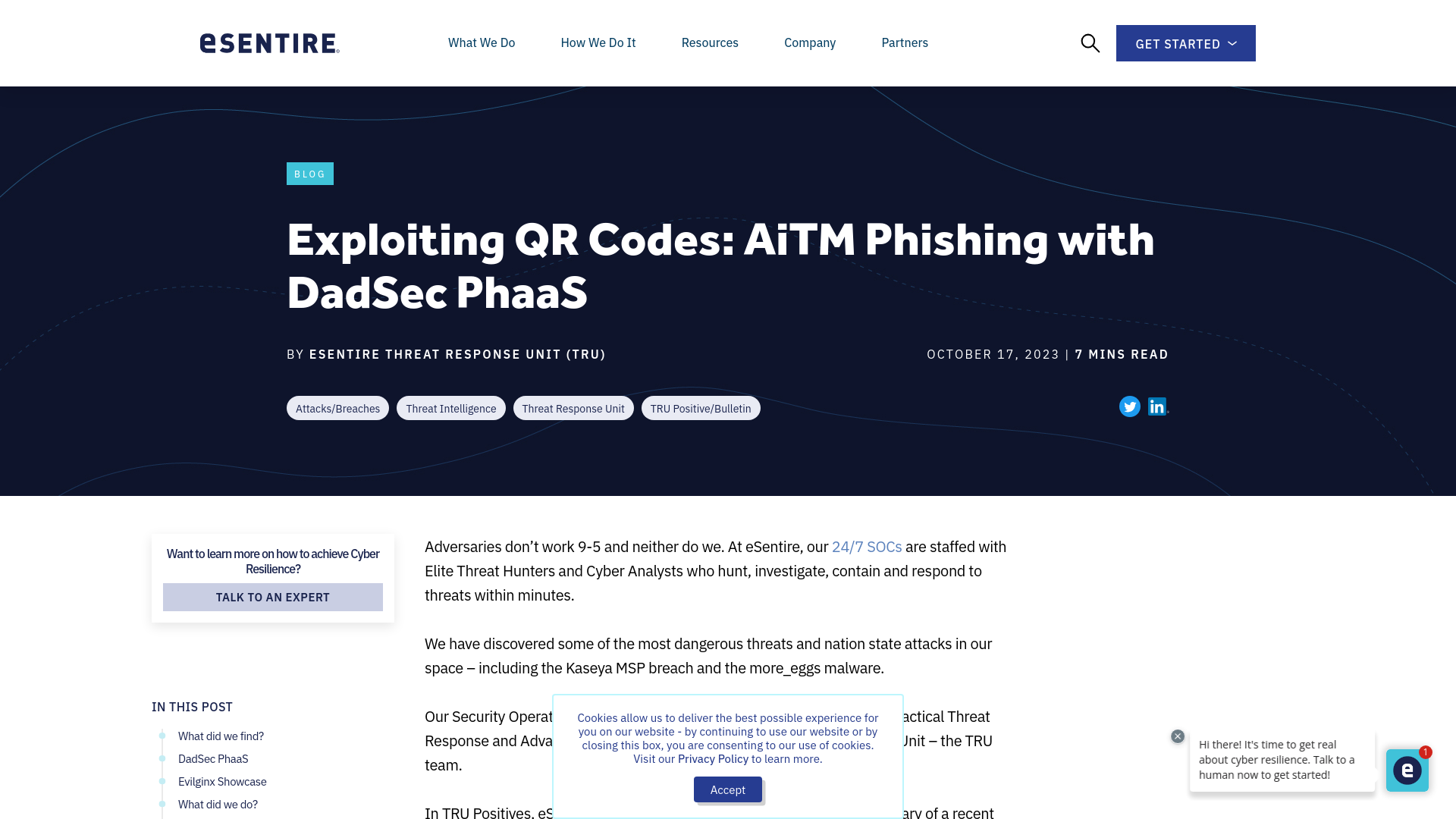This screenshot has width=1456, height=819.
Task: Toggle the TRU Positive/Bulletin tag filter
Action: (x=700, y=407)
